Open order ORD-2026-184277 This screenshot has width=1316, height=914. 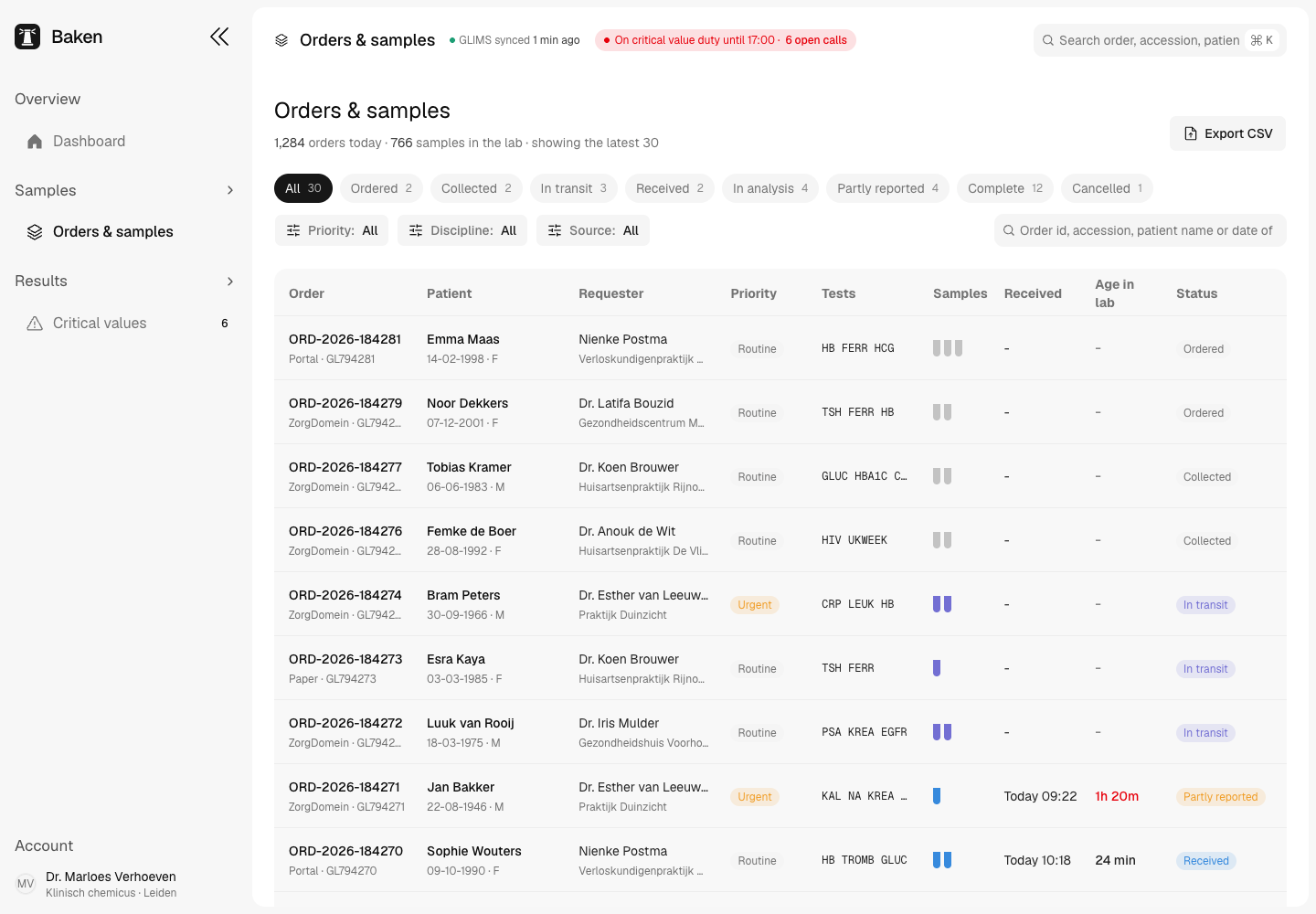coord(345,467)
